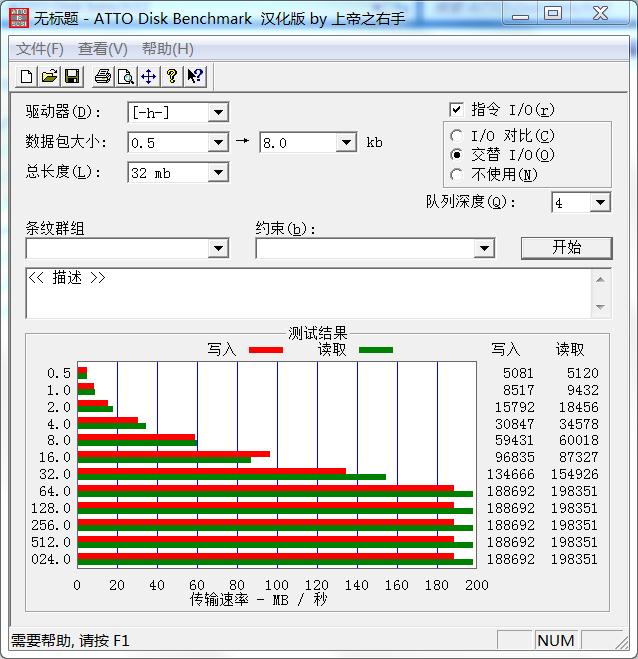Image resolution: width=638 pixels, height=659 pixels.
Task: Activate context help arrow-question icon
Action: point(195,76)
